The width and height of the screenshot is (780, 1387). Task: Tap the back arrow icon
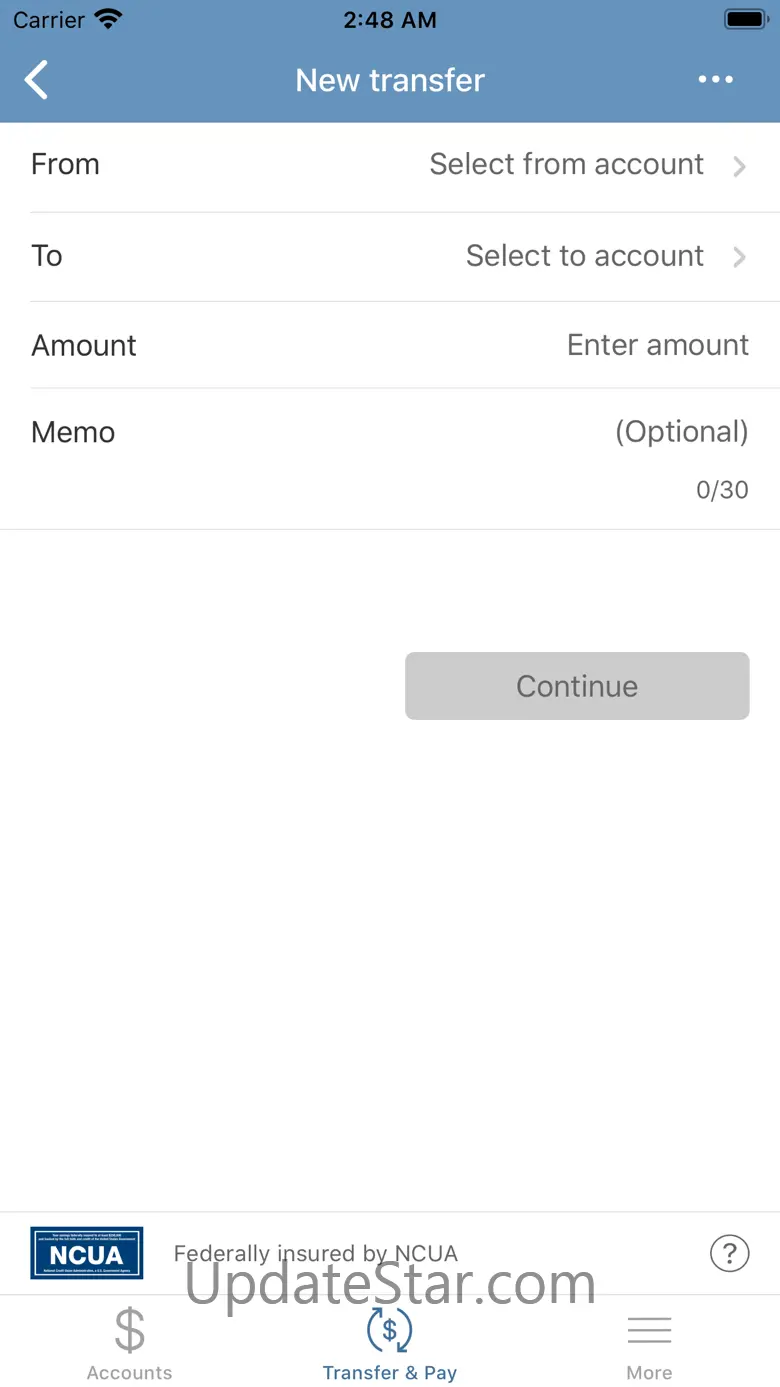[37, 80]
